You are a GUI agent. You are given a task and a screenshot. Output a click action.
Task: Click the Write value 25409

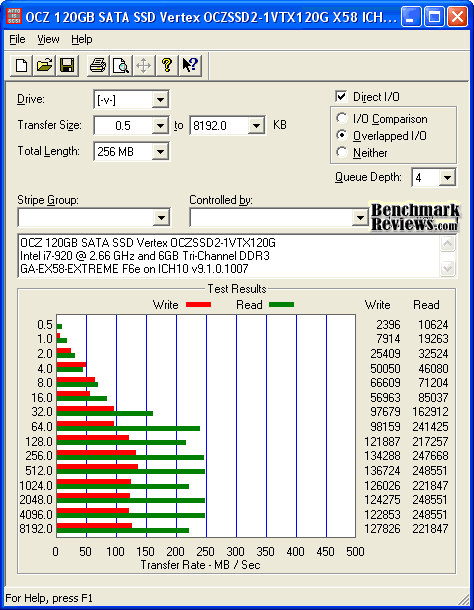[x=385, y=354]
